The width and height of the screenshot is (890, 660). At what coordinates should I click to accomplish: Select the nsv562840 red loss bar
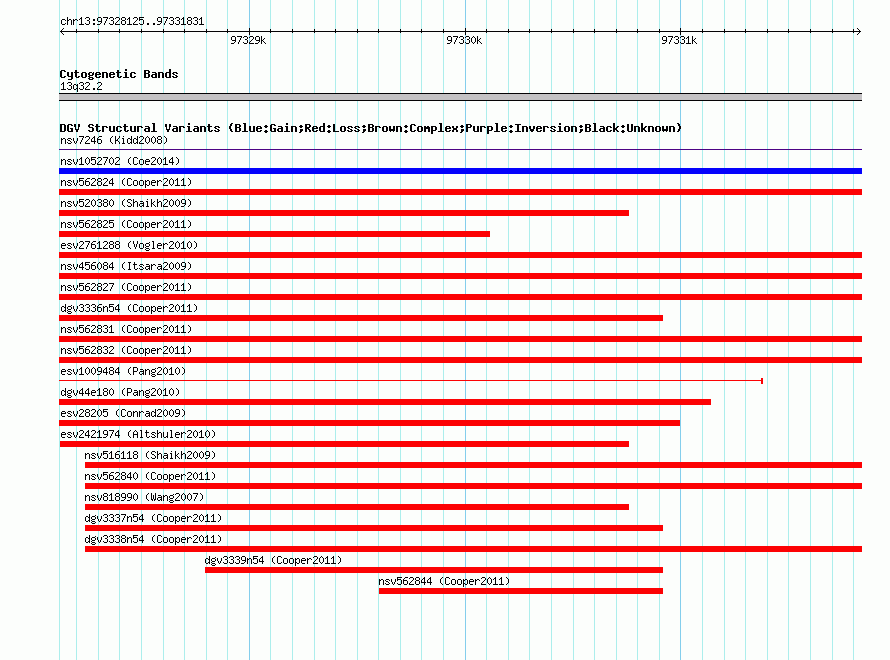point(473,486)
